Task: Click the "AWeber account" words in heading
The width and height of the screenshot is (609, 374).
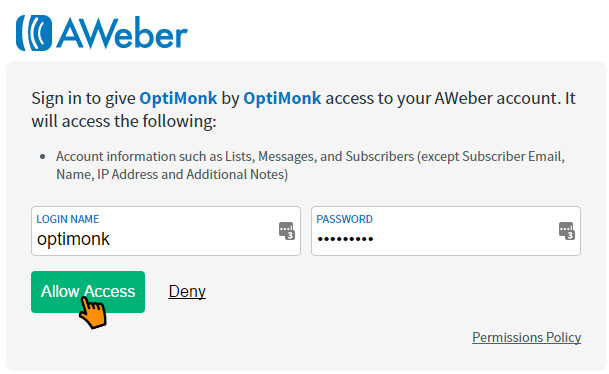Action: click(x=496, y=98)
